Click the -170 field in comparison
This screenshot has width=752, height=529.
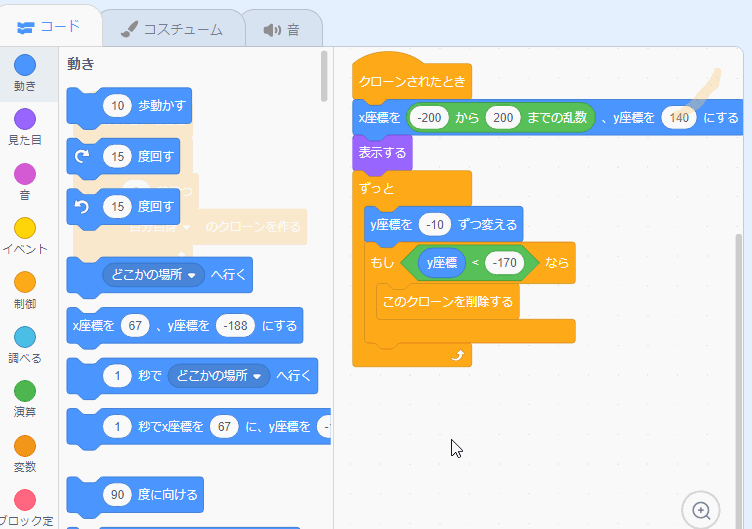click(505, 263)
